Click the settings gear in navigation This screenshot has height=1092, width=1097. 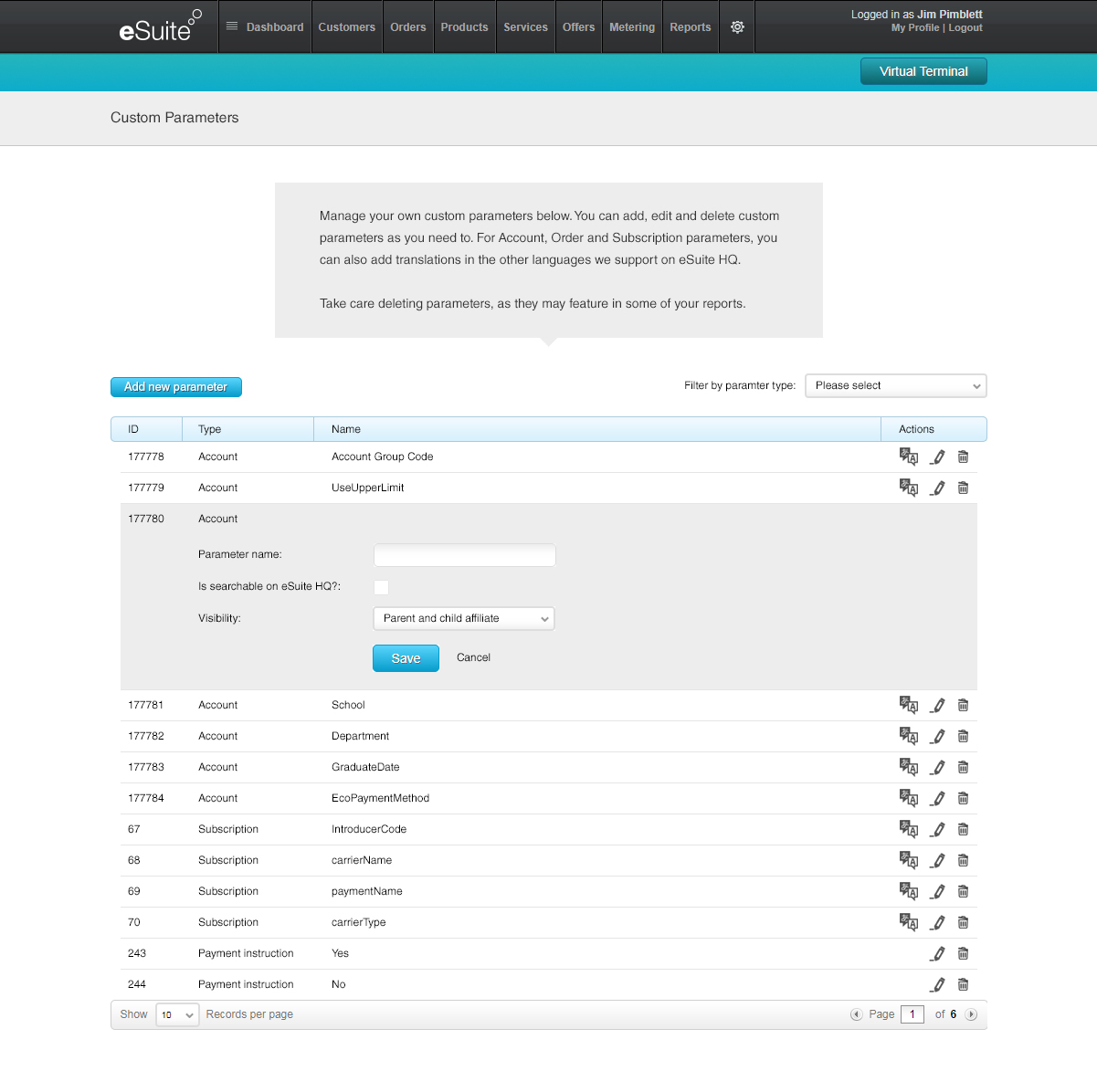pyautogui.click(x=737, y=27)
